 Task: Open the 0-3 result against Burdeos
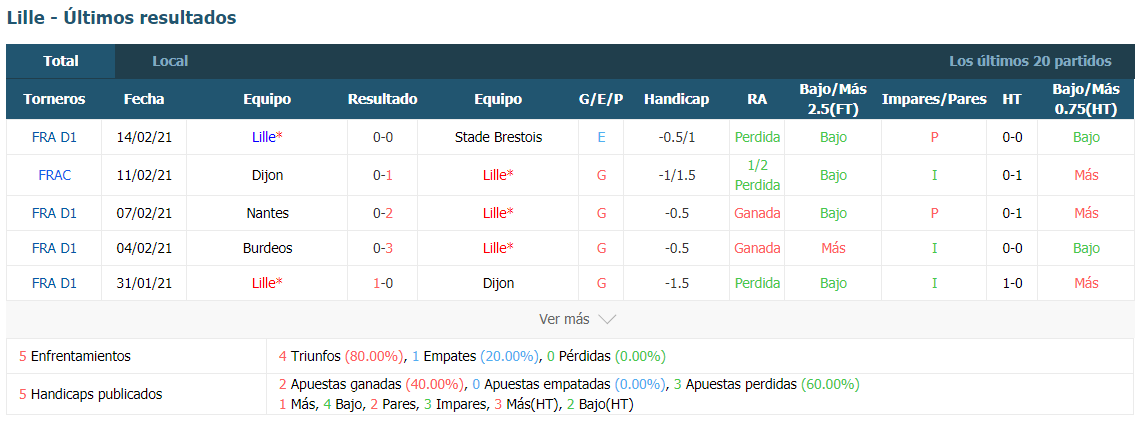(382, 248)
